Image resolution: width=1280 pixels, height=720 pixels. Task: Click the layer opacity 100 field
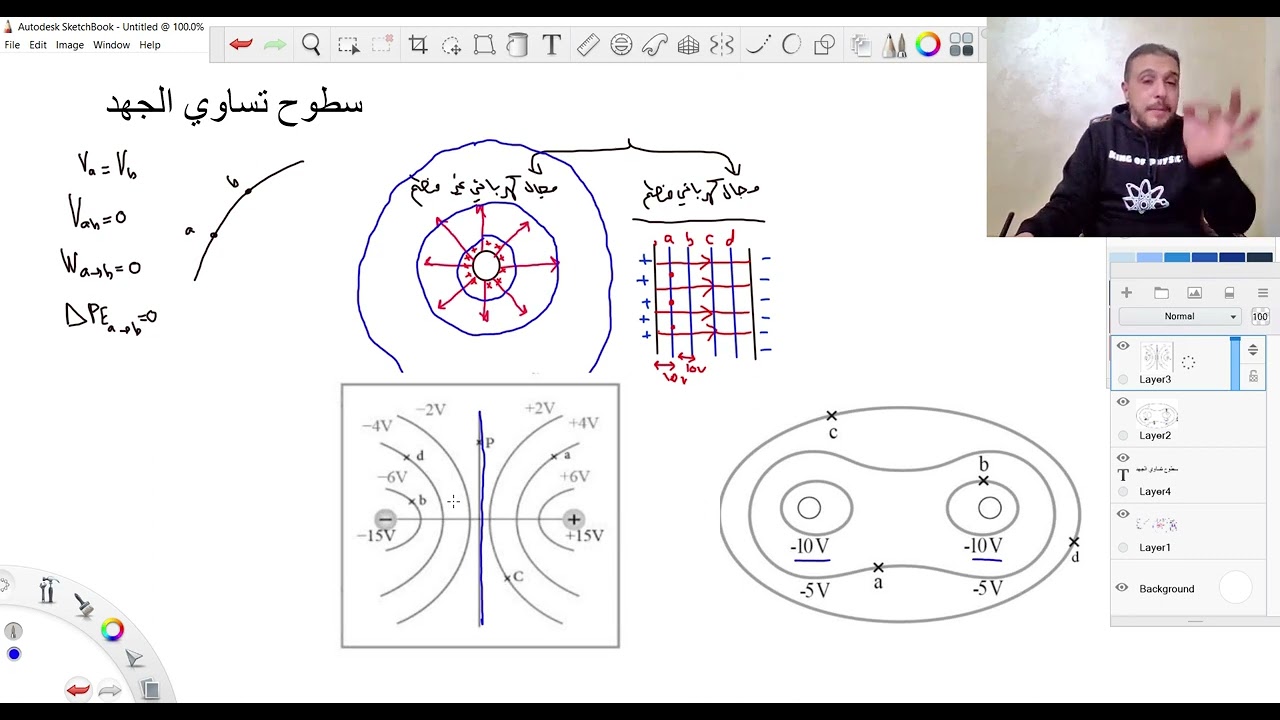1259,316
